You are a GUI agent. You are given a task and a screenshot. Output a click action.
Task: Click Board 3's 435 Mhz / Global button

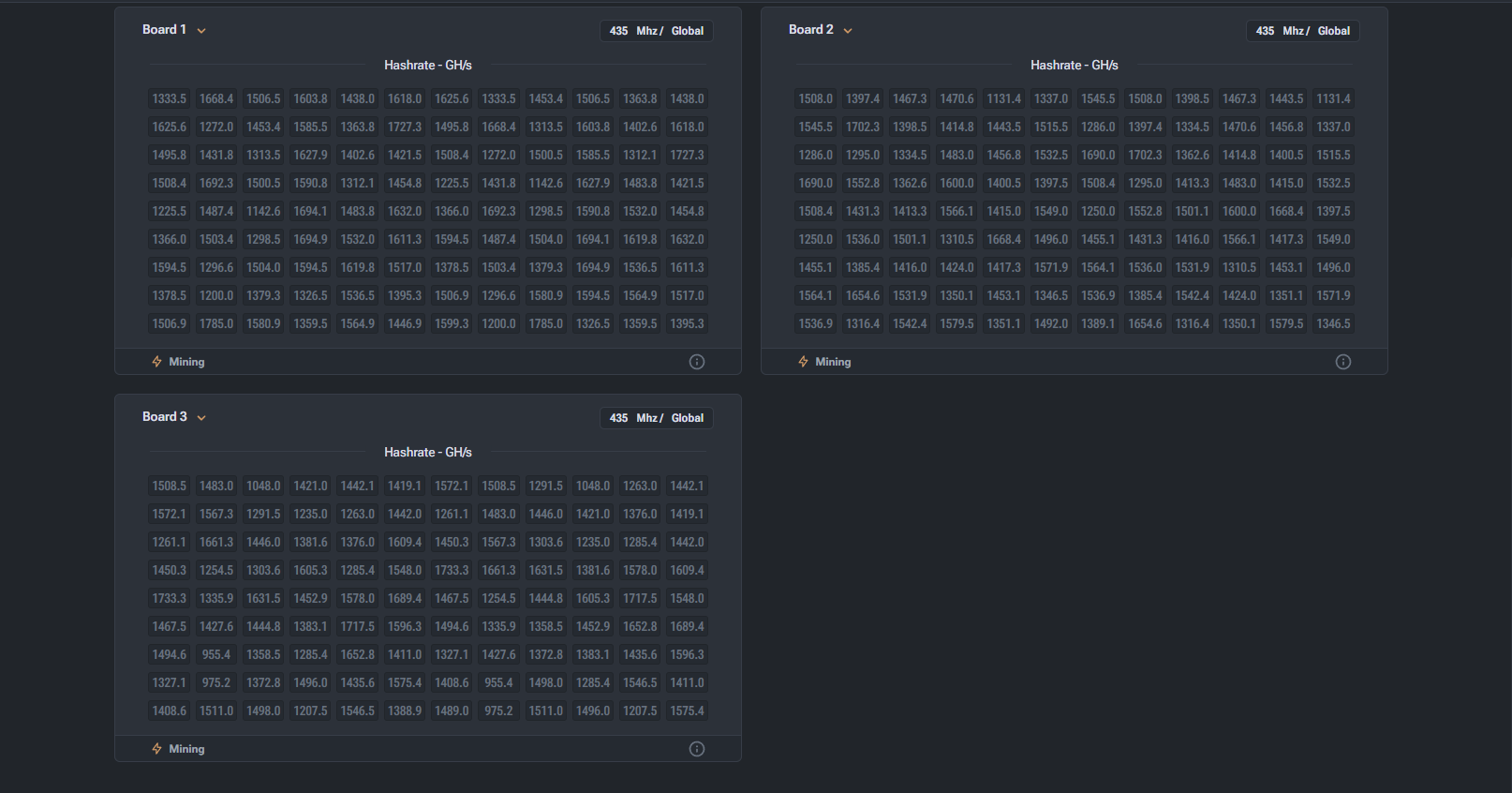657,418
